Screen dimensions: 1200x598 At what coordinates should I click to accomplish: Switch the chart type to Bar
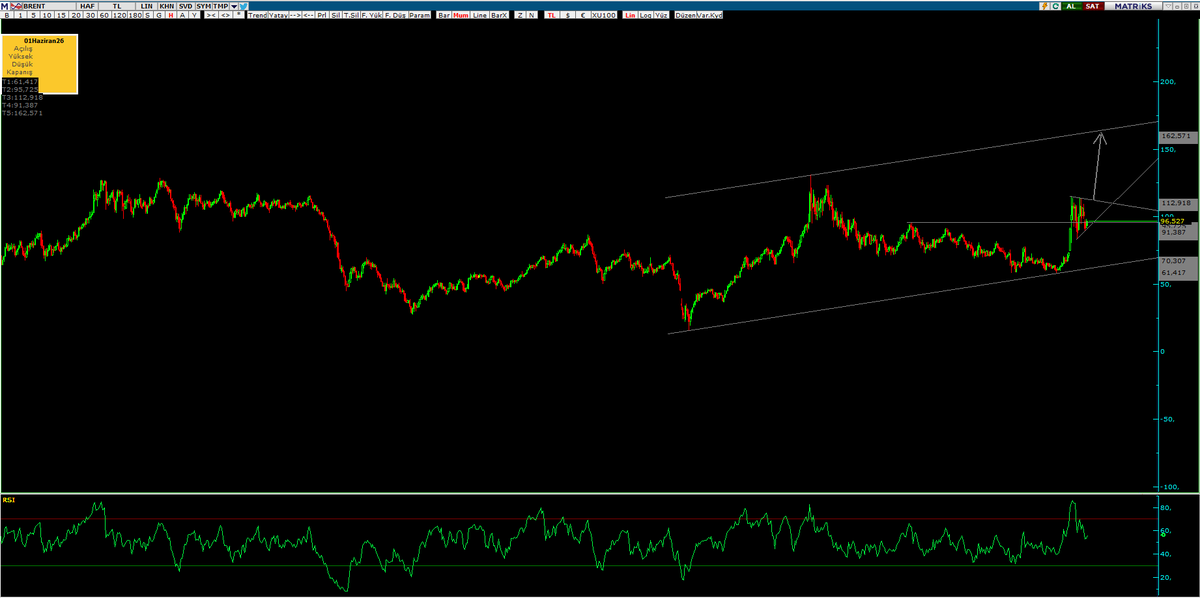444,15
